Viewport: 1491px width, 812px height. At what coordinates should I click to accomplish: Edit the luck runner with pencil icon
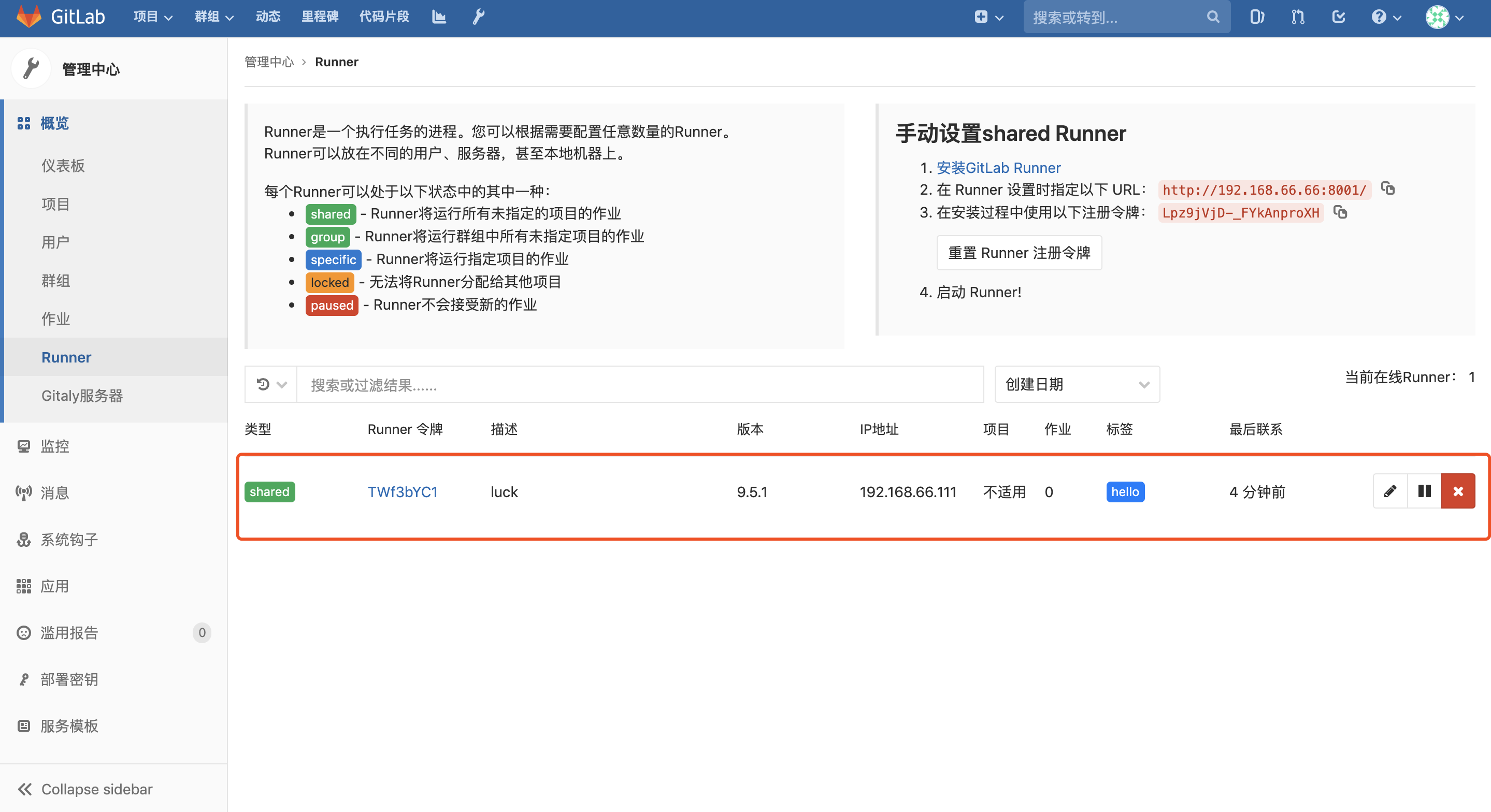point(1389,491)
